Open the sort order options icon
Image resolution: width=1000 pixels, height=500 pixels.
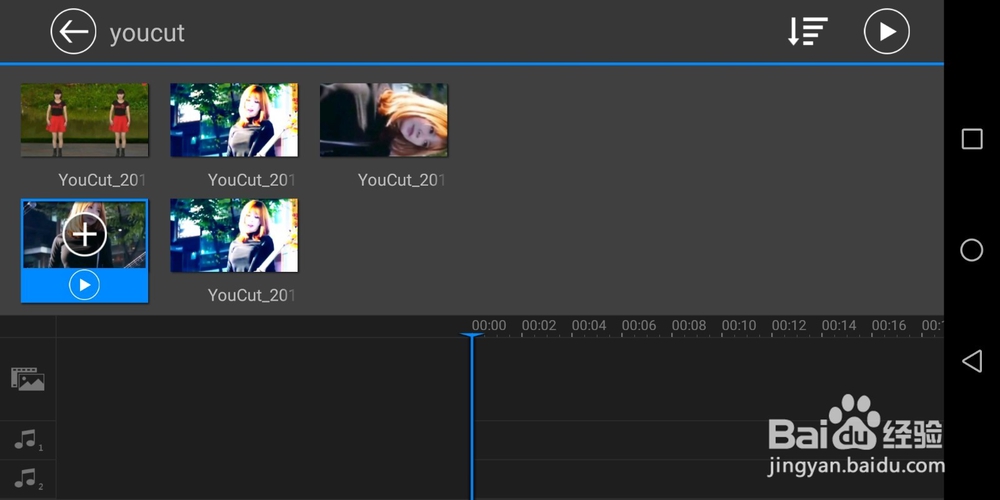(807, 31)
